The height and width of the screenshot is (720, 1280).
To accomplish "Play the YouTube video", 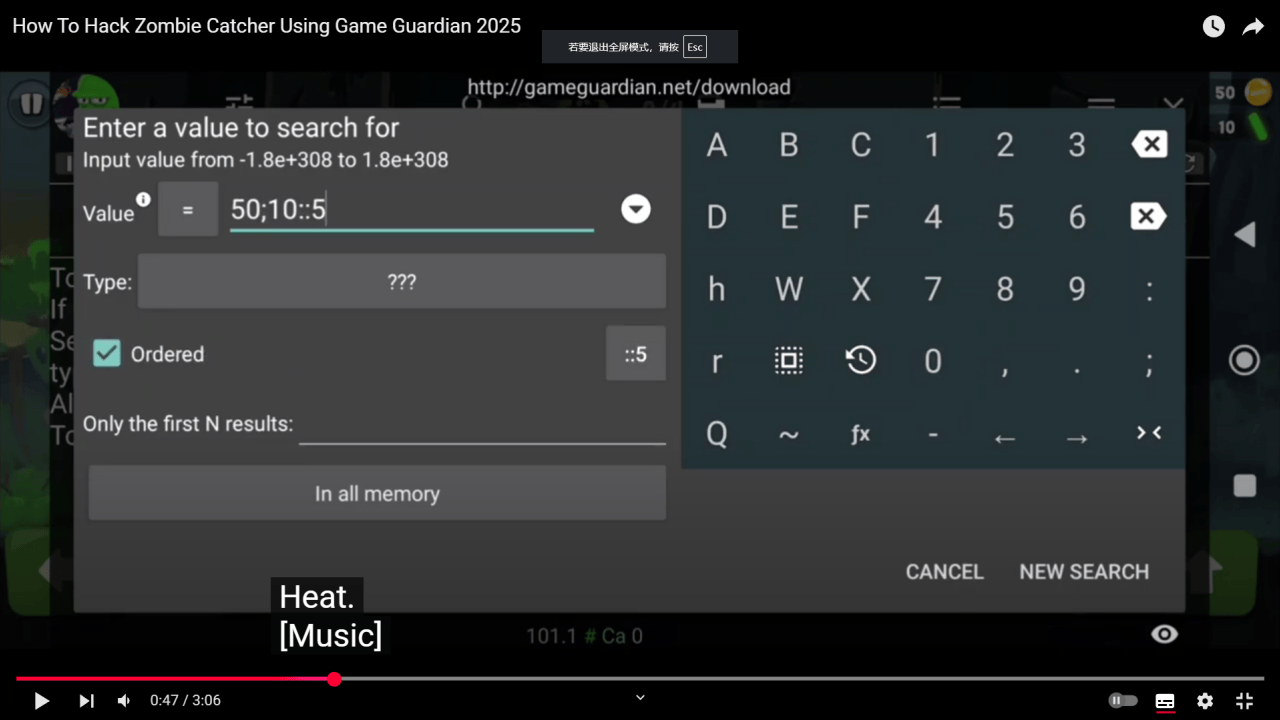I will [x=42, y=701].
